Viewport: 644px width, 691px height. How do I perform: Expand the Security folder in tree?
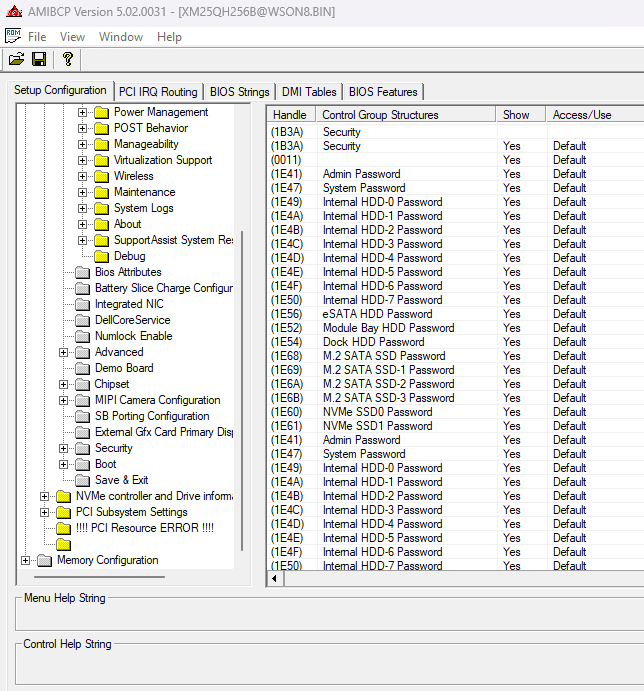[64, 448]
